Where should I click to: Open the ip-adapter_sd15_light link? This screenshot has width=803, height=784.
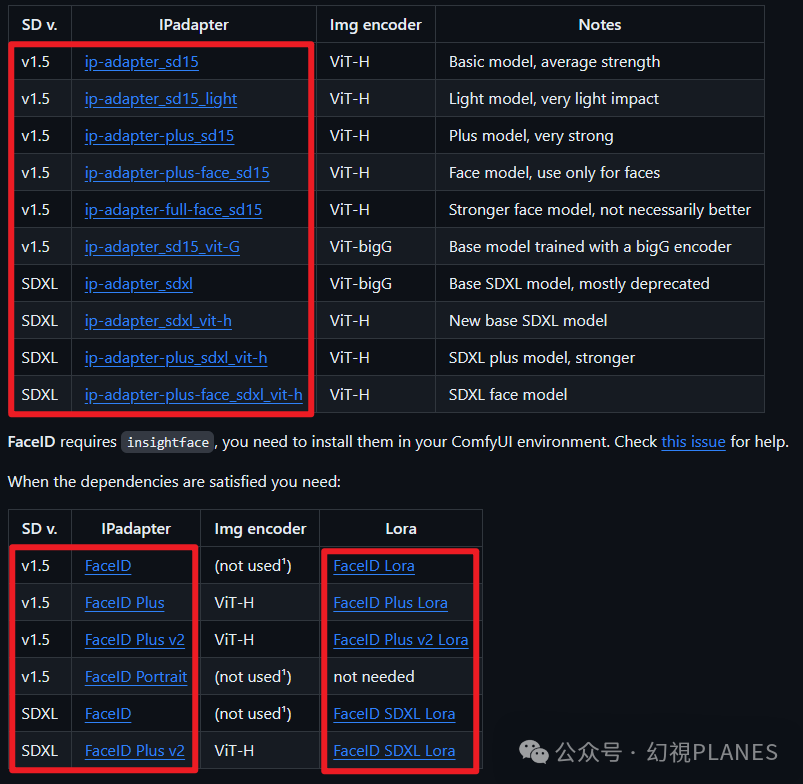[161, 99]
